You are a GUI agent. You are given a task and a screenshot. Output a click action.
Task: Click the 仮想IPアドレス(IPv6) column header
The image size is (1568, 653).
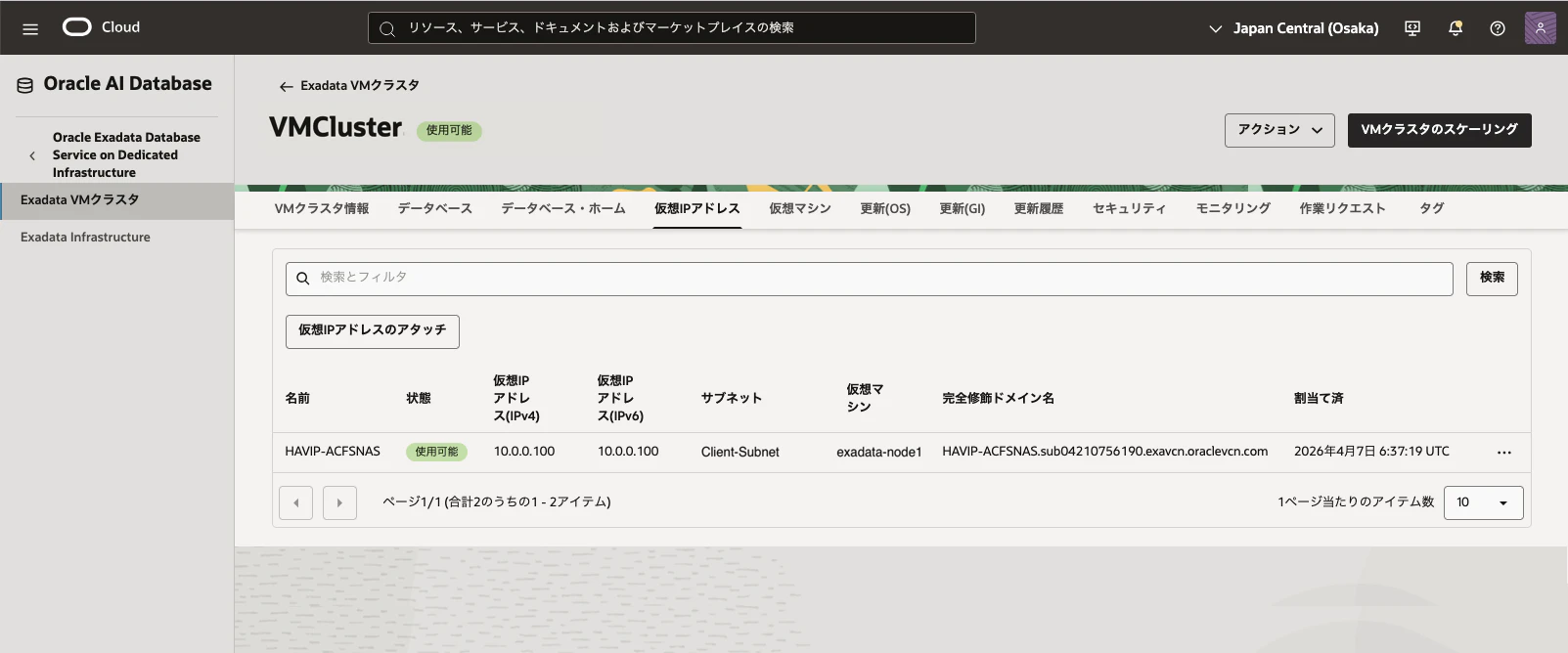(620, 399)
